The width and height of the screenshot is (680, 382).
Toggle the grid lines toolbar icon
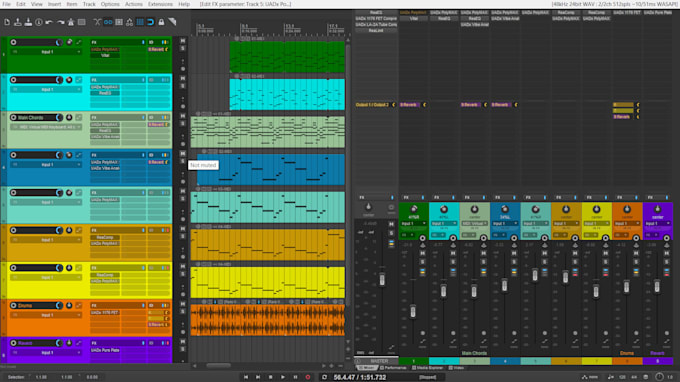pyautogui.click(x=140, y=22)
